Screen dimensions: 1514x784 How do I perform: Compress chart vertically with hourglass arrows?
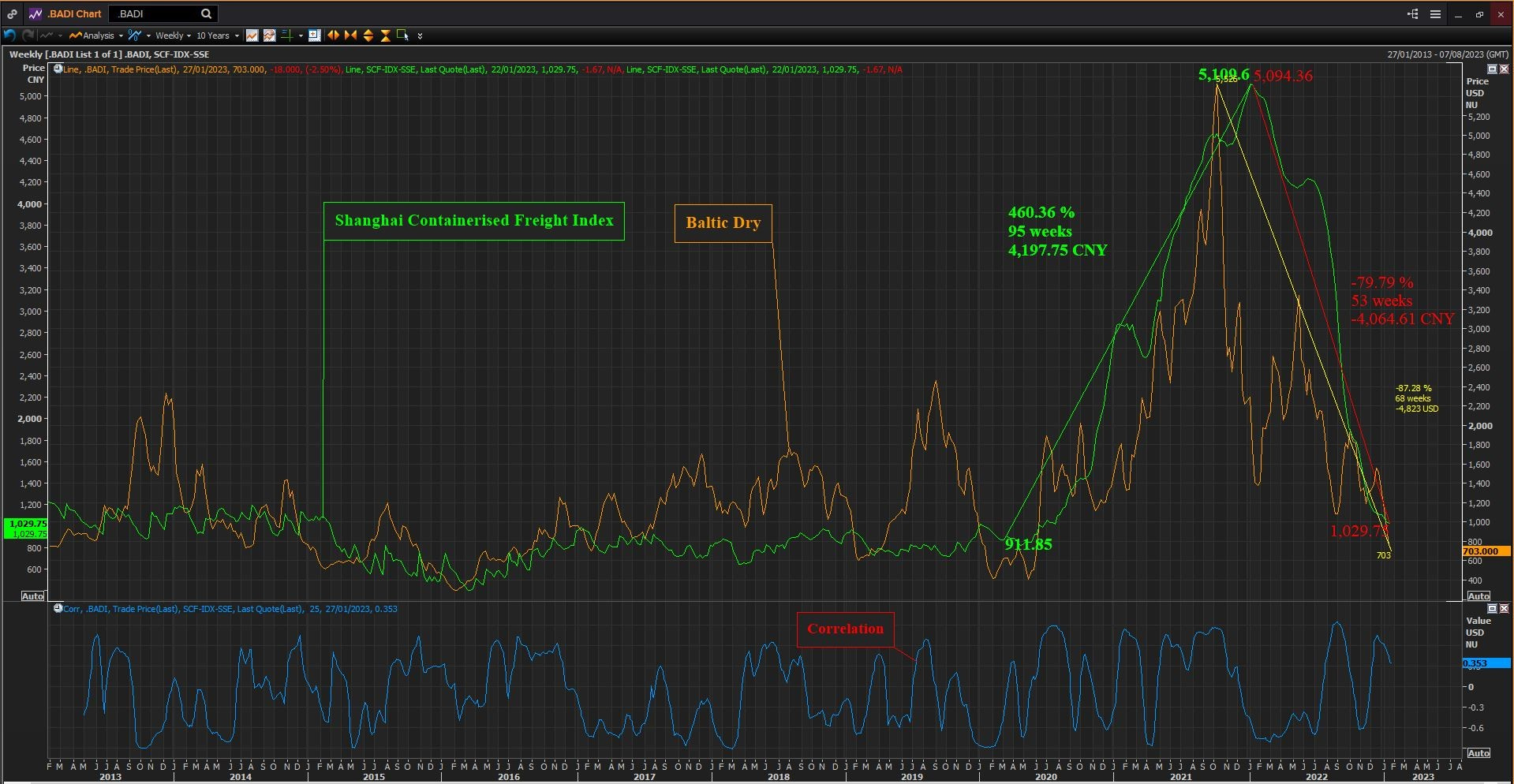(x=386, y=35)
